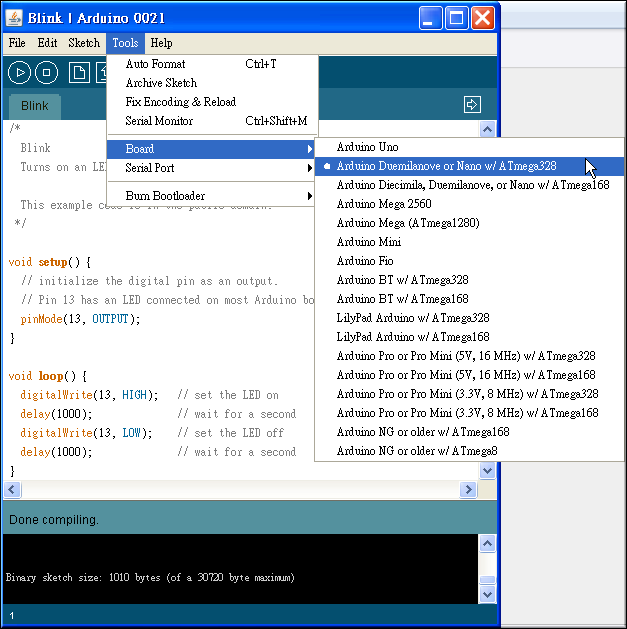This screenshot has height=629, width=627.
Task: Select Arduino Uno board
Action: [469, 147]
